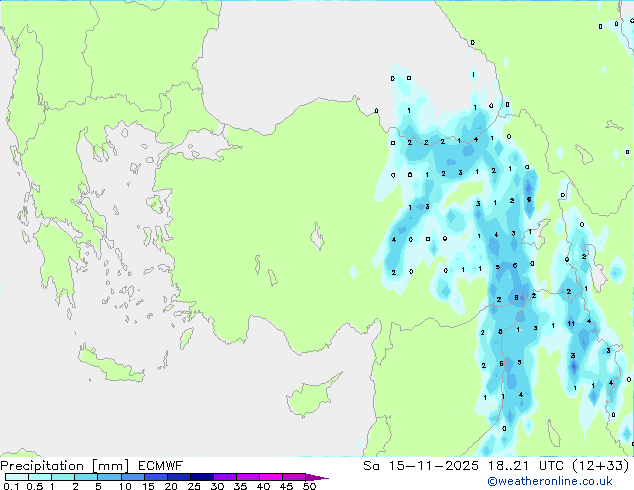The height and width of the screenshot is (490, 634).
Task: Click the 15–20 mm legend swatch
Action: coord(155,477)
